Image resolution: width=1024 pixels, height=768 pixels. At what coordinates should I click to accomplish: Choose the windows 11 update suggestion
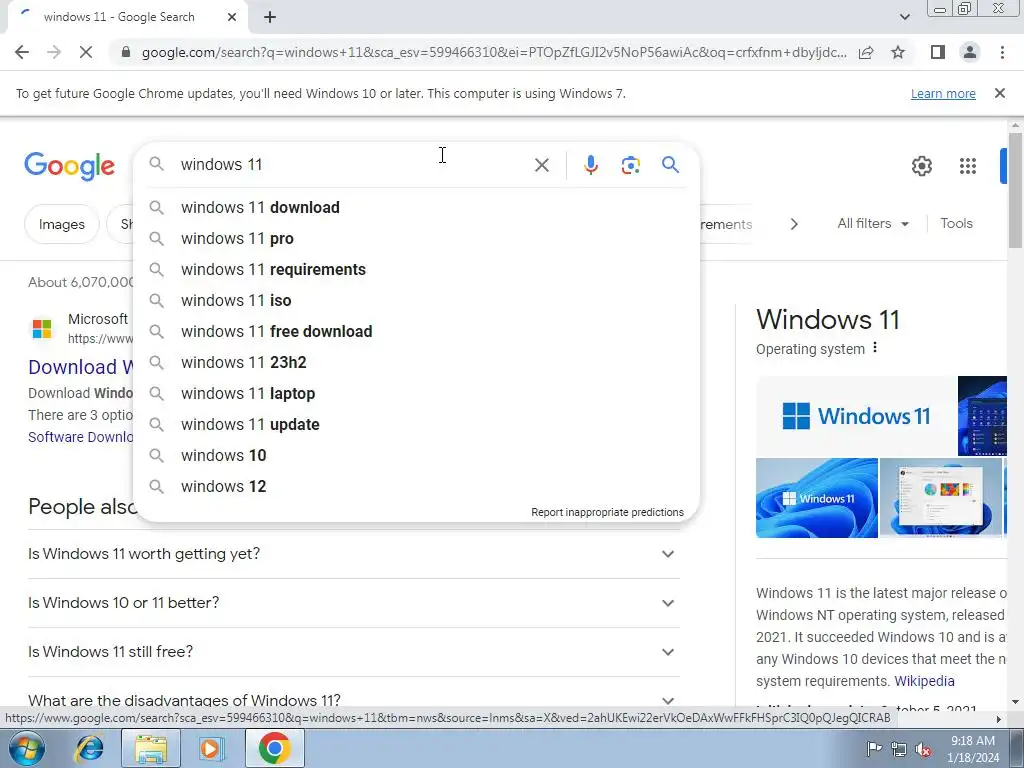pos(416,424)
